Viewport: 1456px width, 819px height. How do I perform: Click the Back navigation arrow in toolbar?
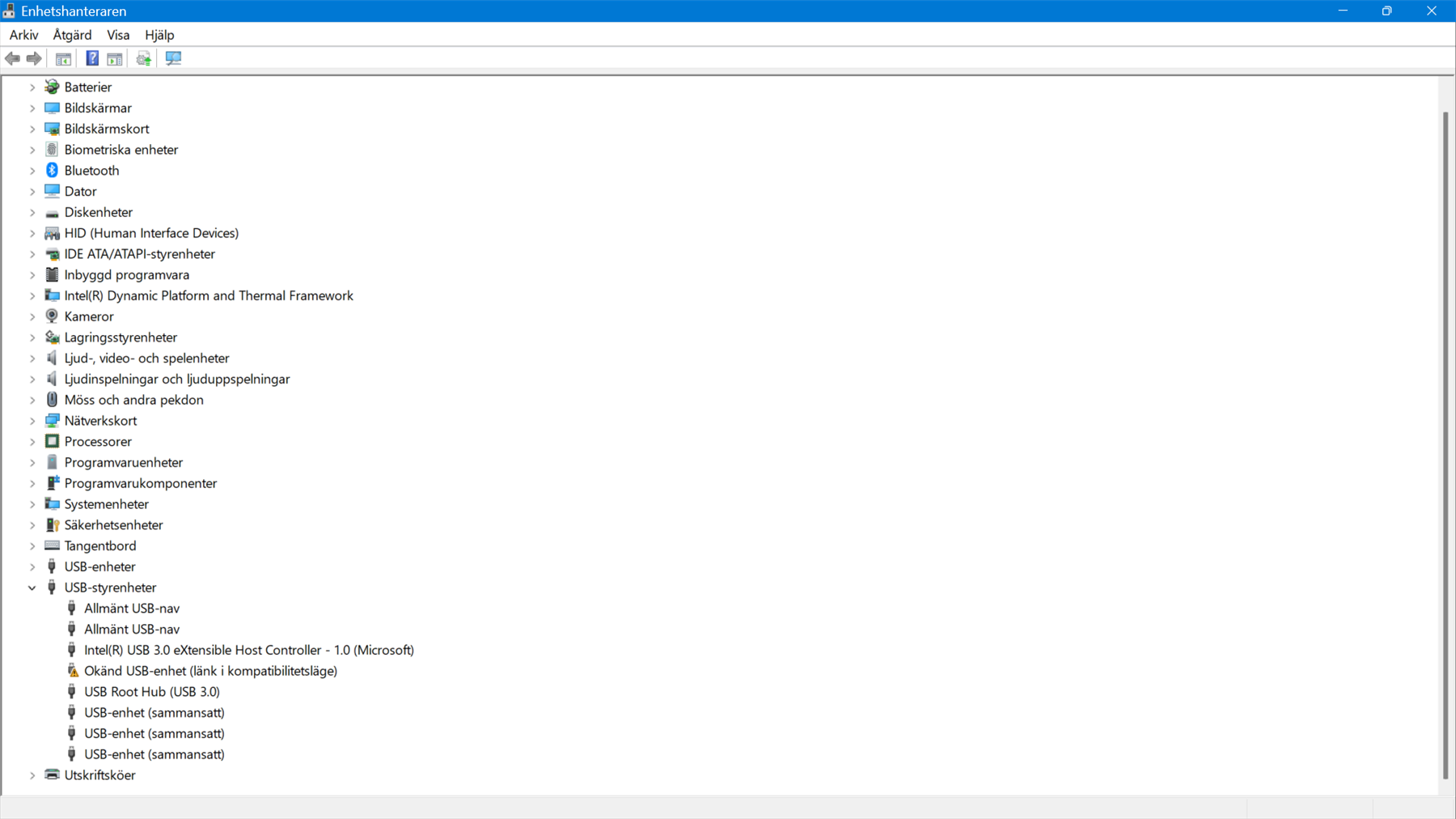(12, 58)
